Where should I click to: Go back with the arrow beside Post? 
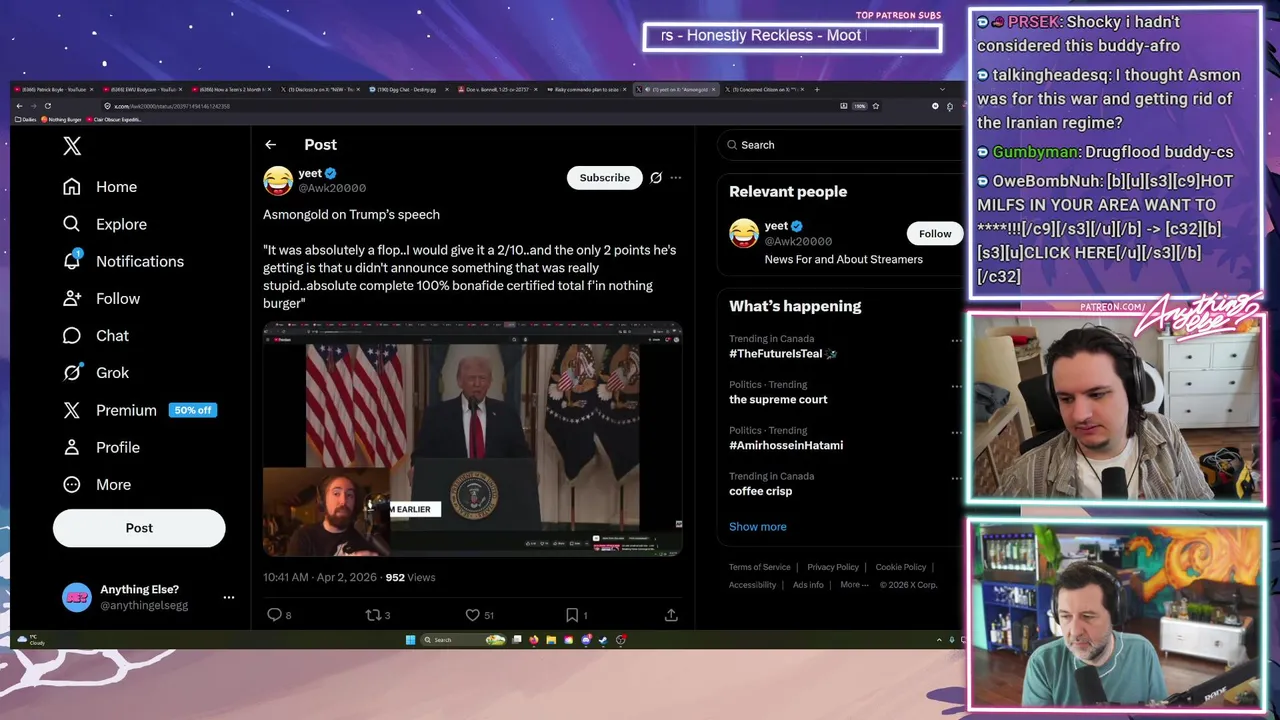tap(270, 145)
